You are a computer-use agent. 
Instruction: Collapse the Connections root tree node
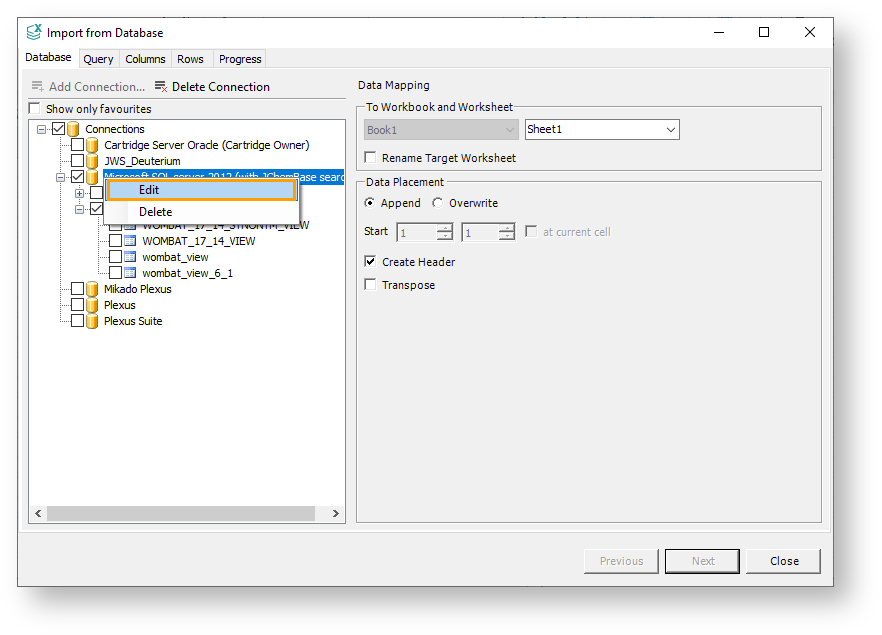click(x=42, y=129)
